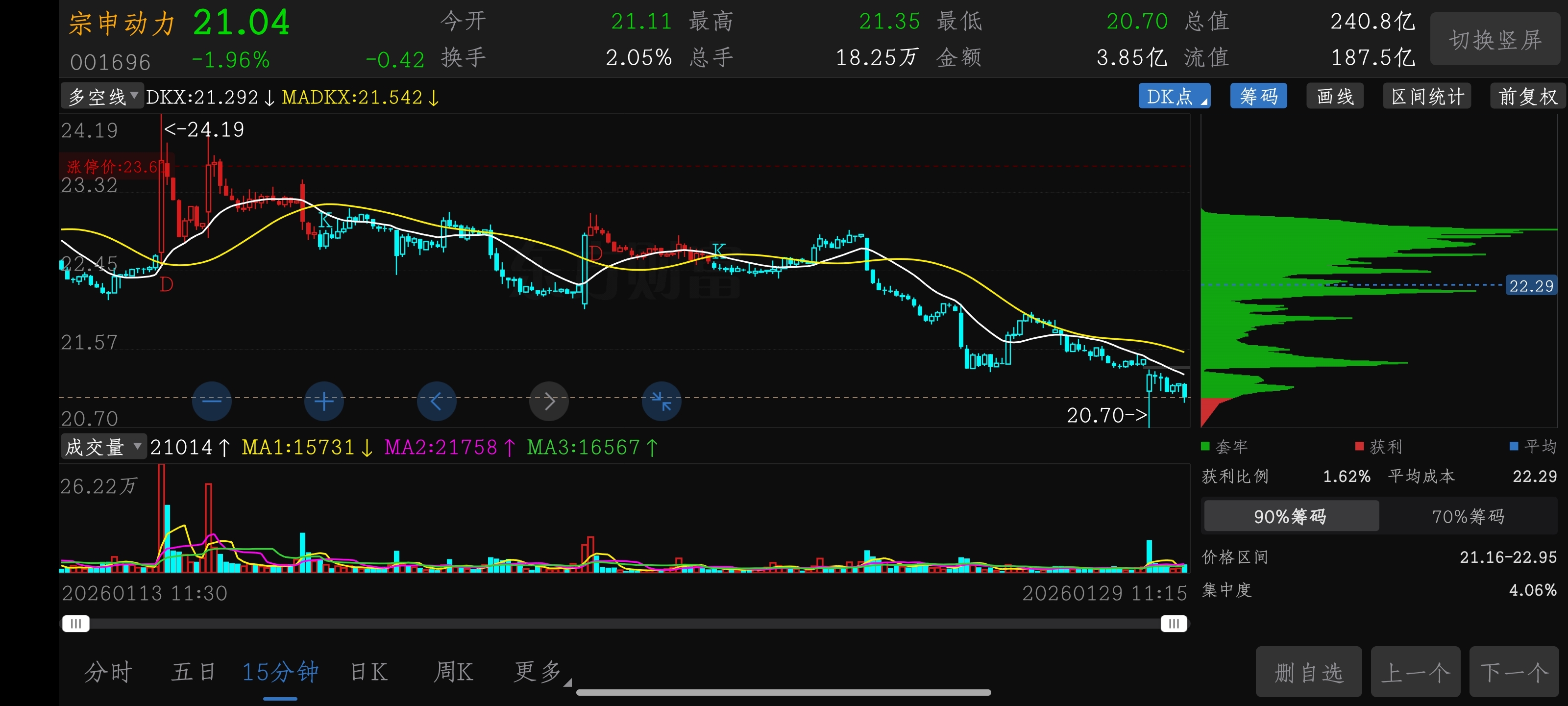
Task: Click the D signal marker near 22.45
Action: click(166, 284)
